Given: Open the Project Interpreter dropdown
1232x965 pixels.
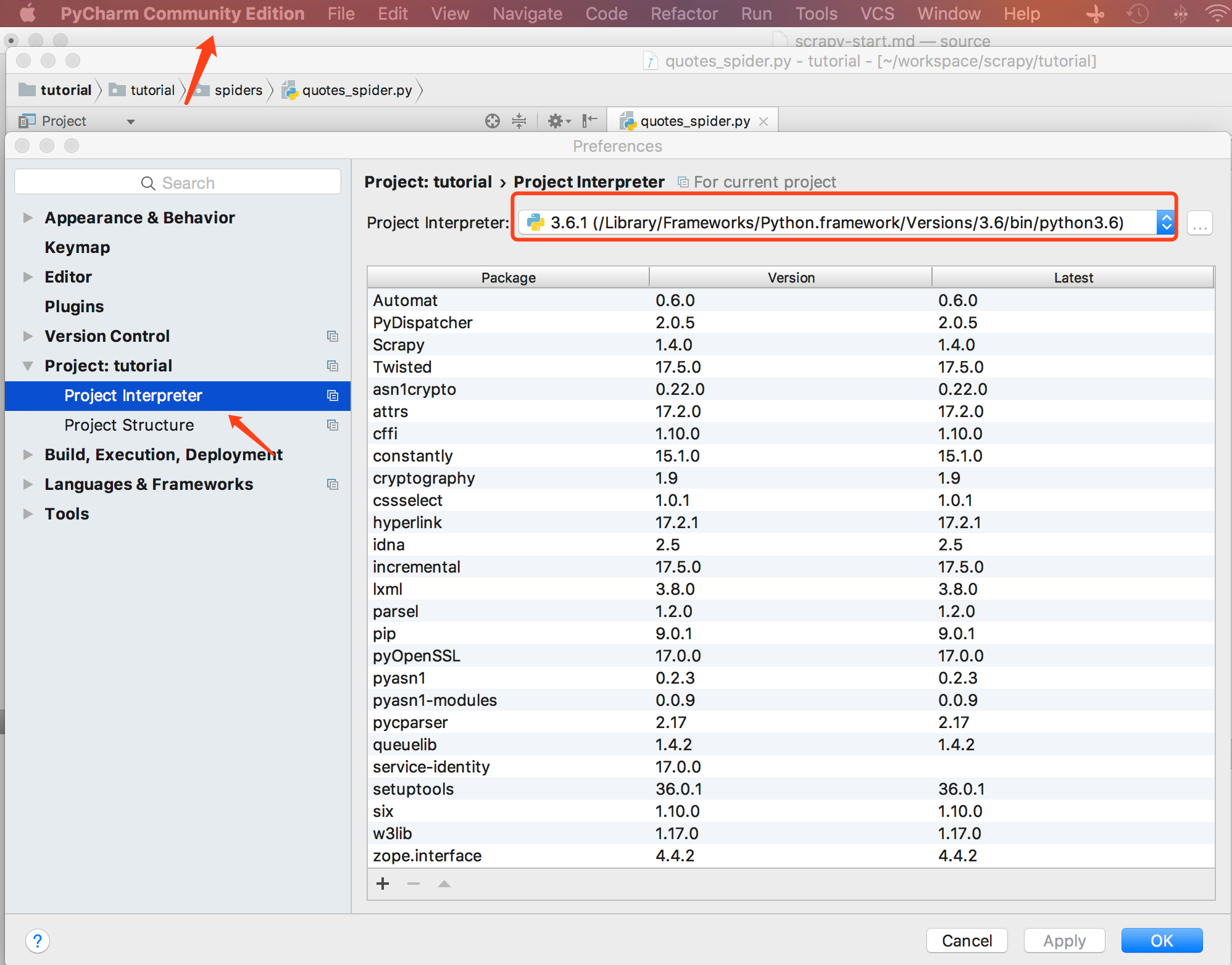Looking at the screenshot, I should (x=1165, y=222).
